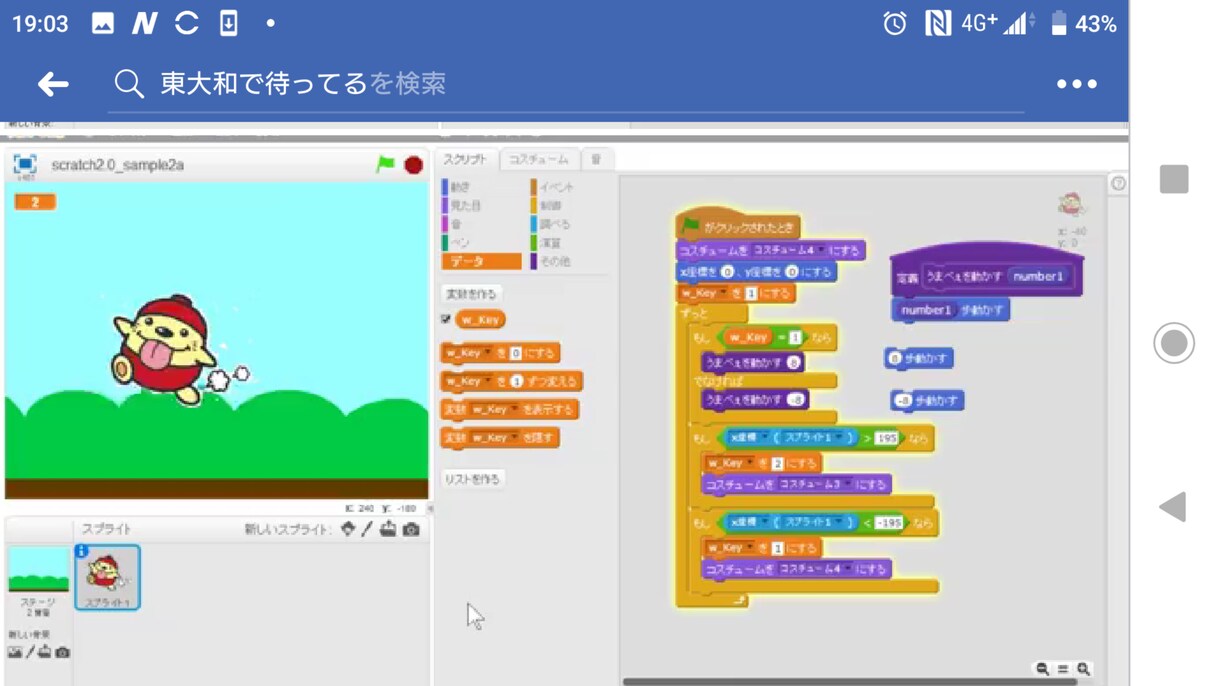Open the help question mark icon

pos(1118,183)
